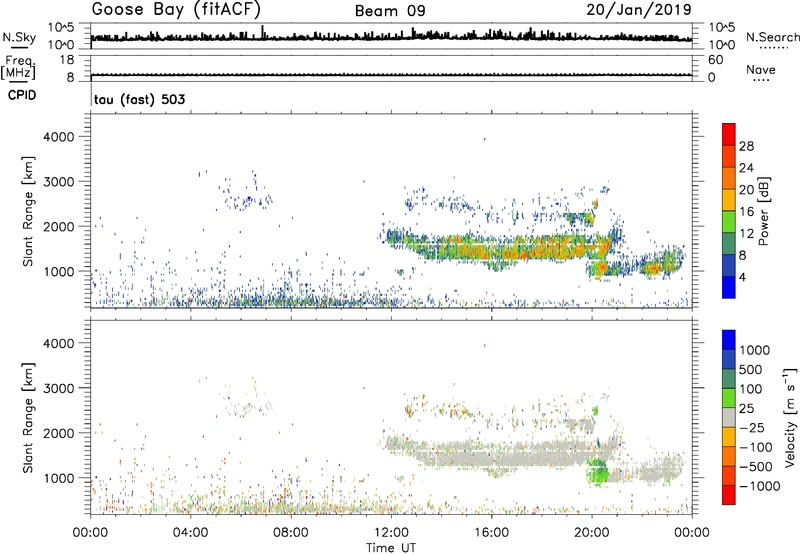The width and height of the screenshot is (800, 554).
Task: Click the "Power [dB]" color bar title
Action: 763,211
